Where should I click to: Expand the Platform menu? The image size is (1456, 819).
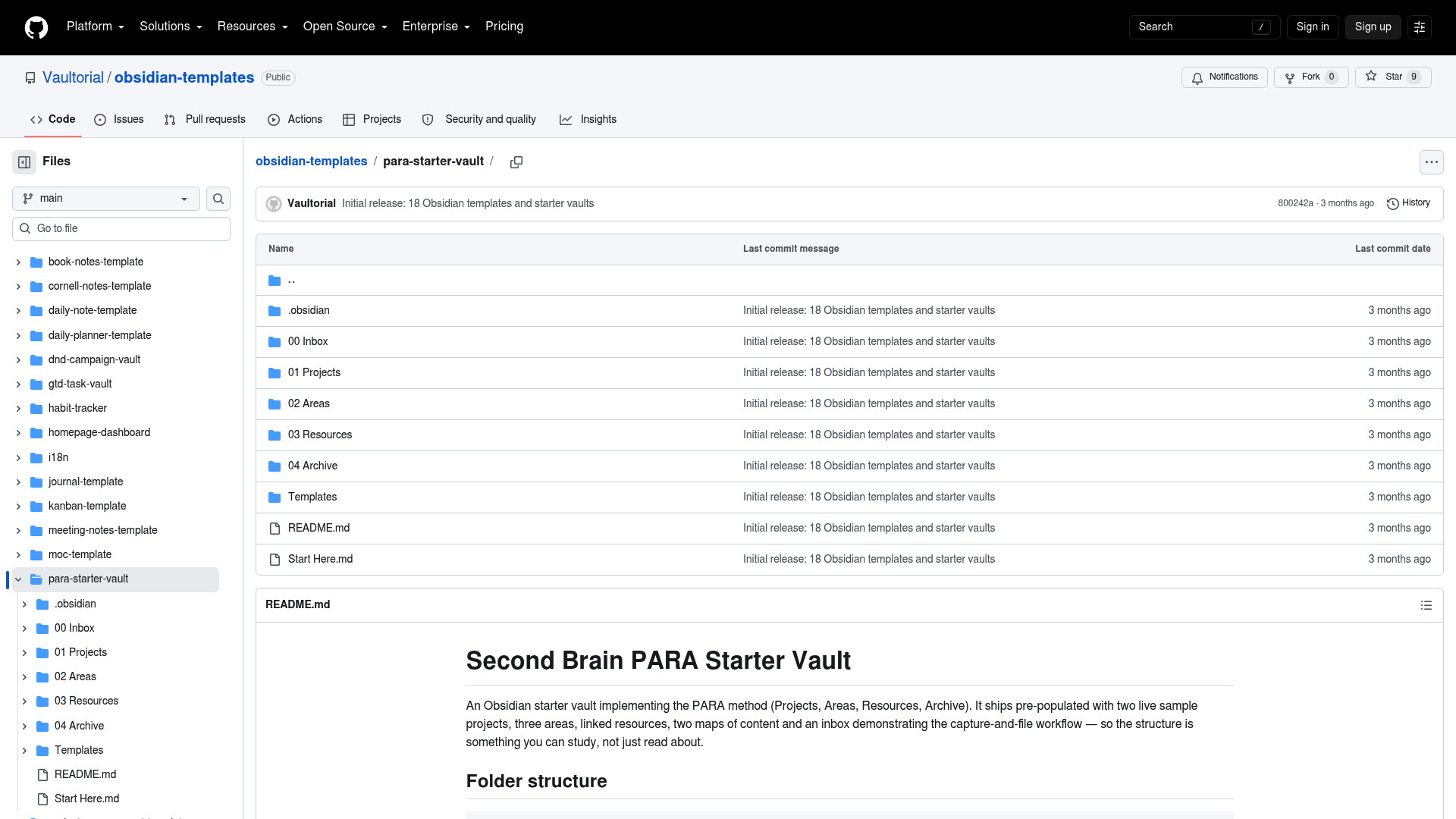click(x=96, y=27)
